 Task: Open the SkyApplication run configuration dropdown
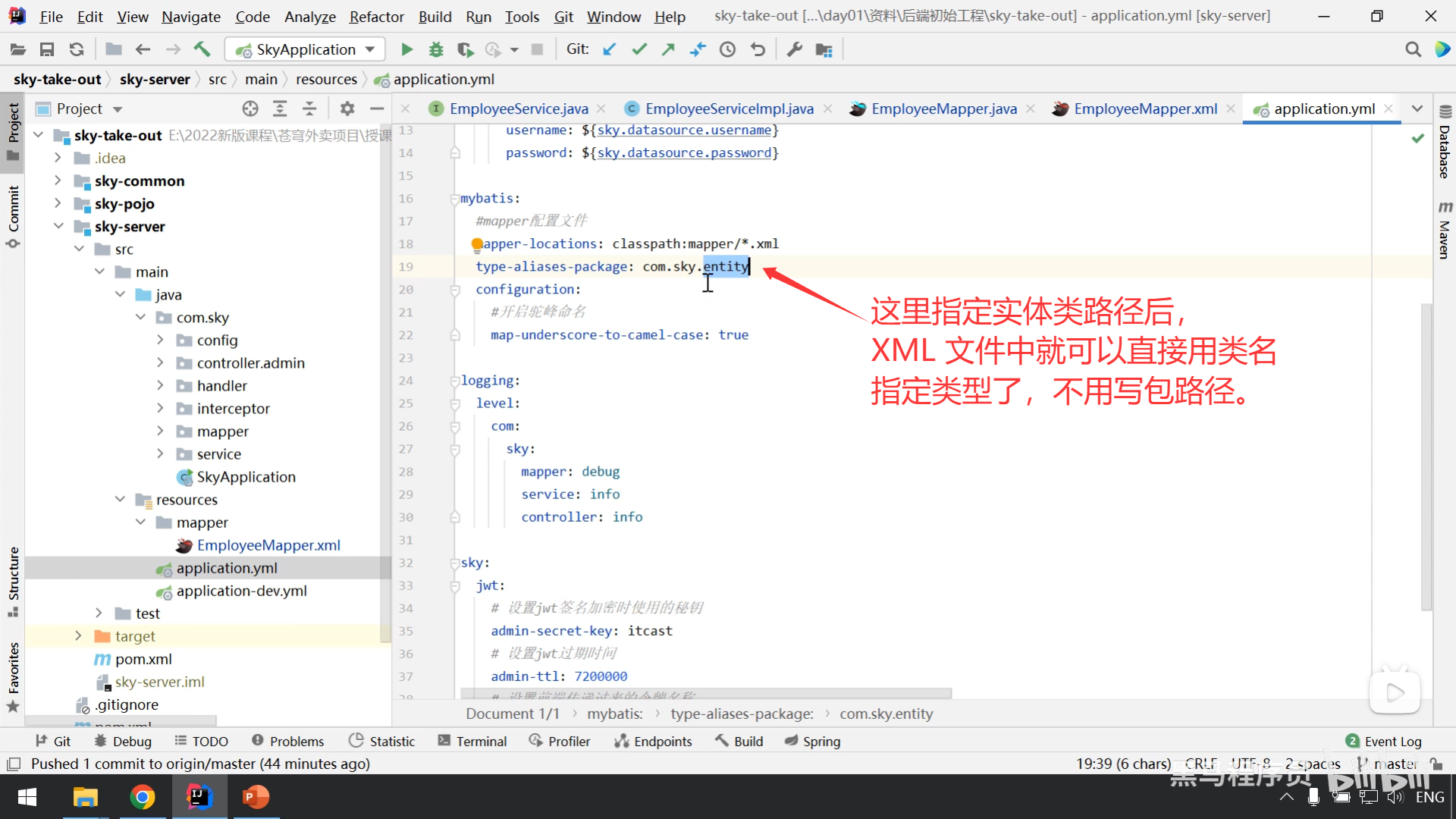tap(305, 49)
